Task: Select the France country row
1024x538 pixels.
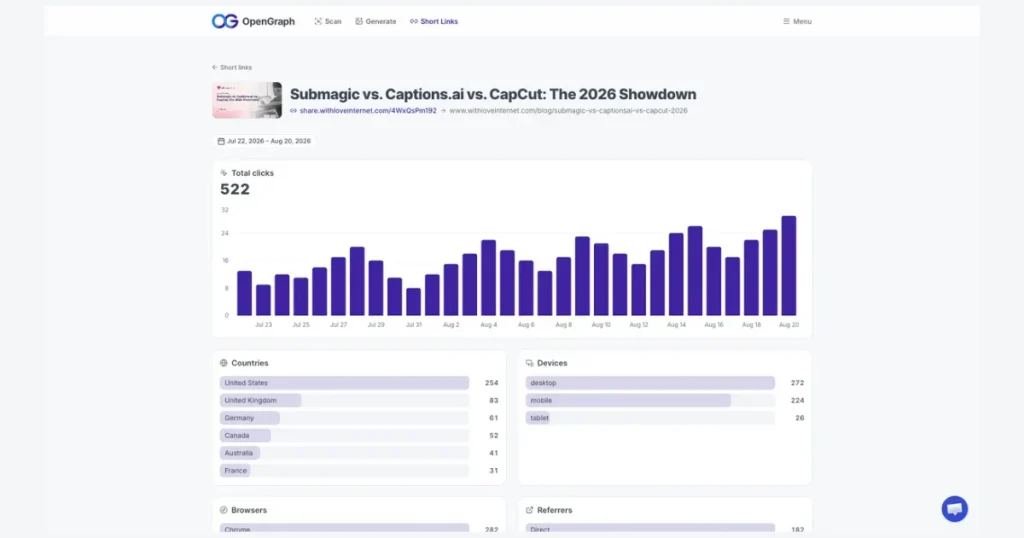Action: click(359, 471)
